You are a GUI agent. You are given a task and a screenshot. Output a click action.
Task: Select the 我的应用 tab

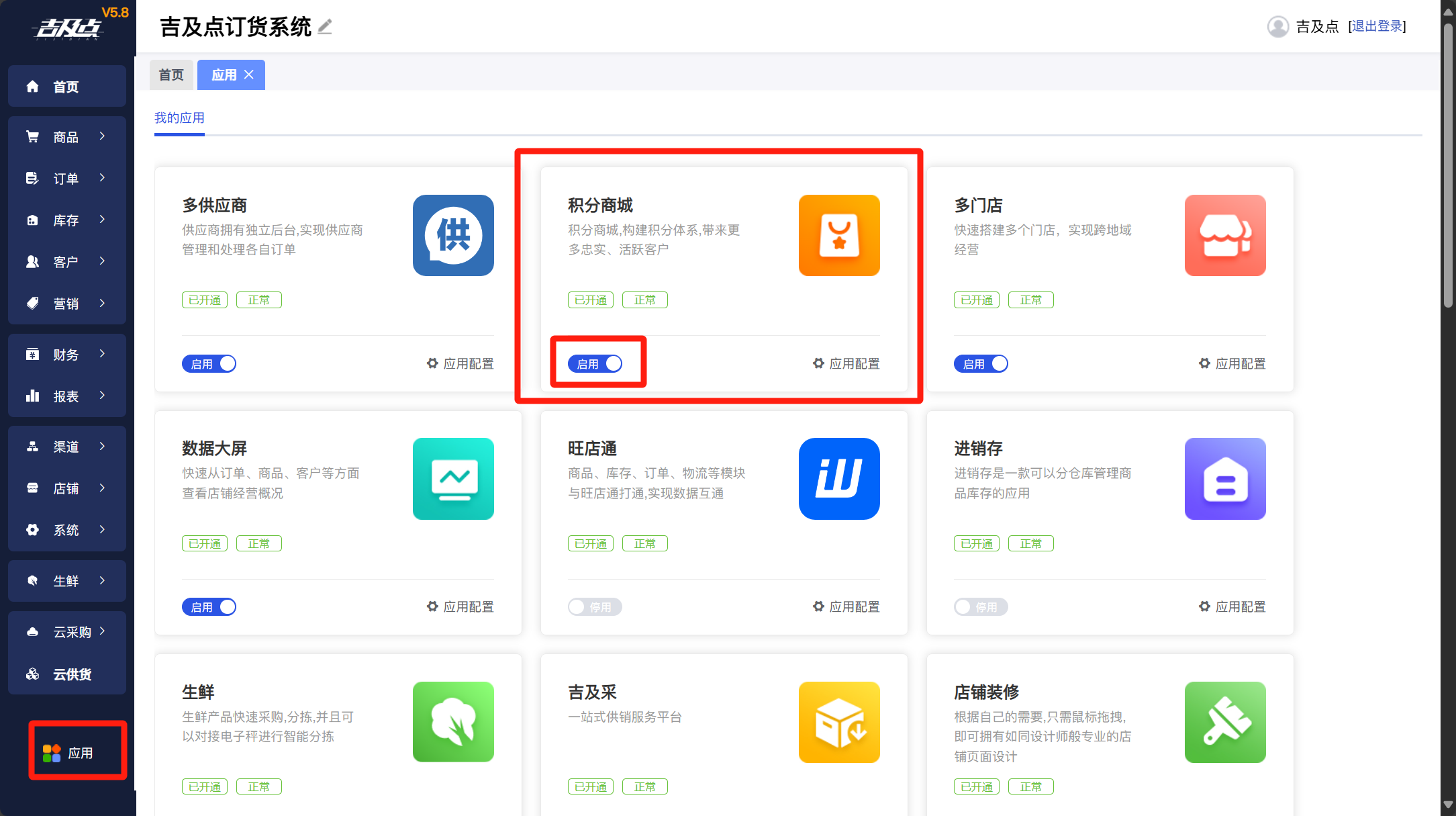(x=179, y=118)
